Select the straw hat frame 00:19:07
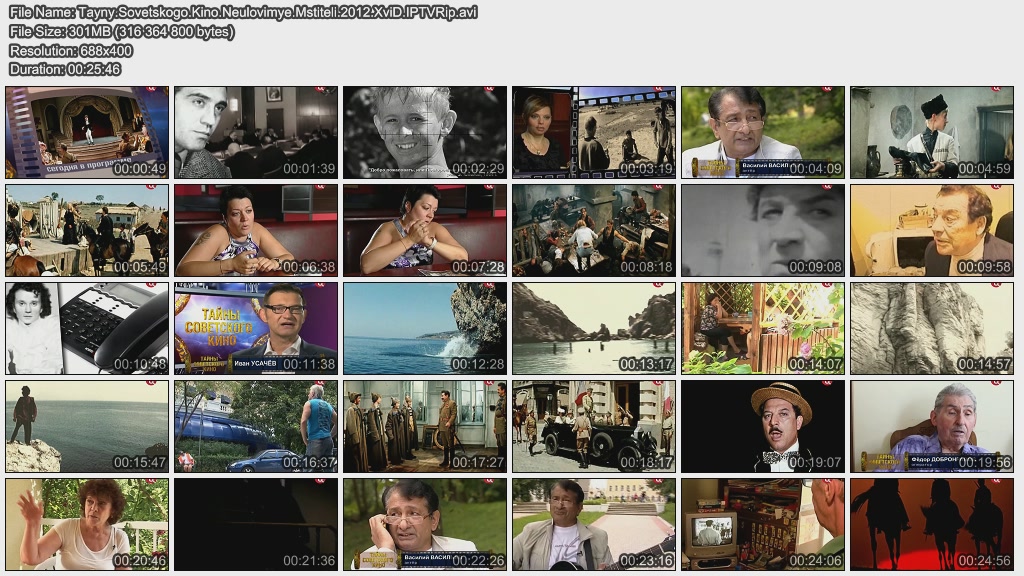Image resolution: width=1024 pixels, height=576 pixels. click(763, 426)
